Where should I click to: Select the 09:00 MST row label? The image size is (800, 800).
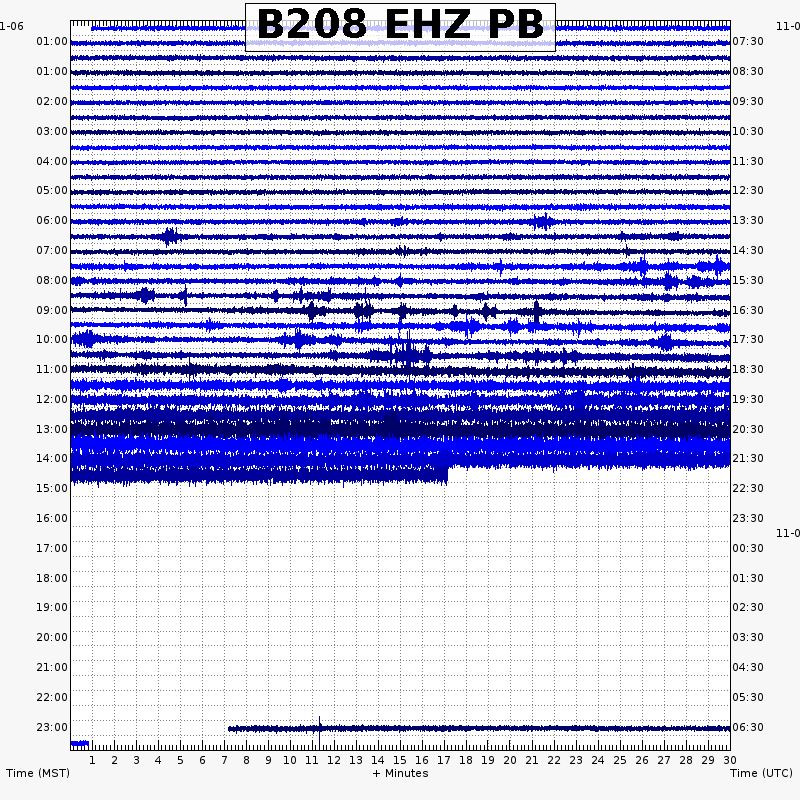click(x=52, y=310)
